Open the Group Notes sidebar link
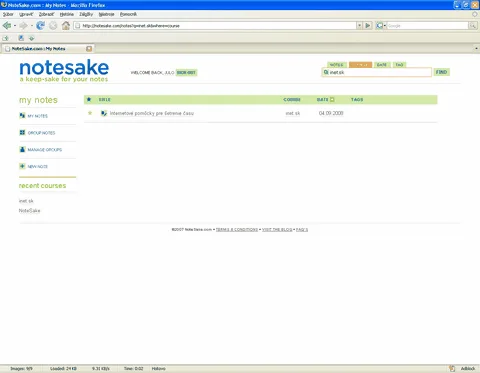This screenshot has width=480, height=373. 41,133
